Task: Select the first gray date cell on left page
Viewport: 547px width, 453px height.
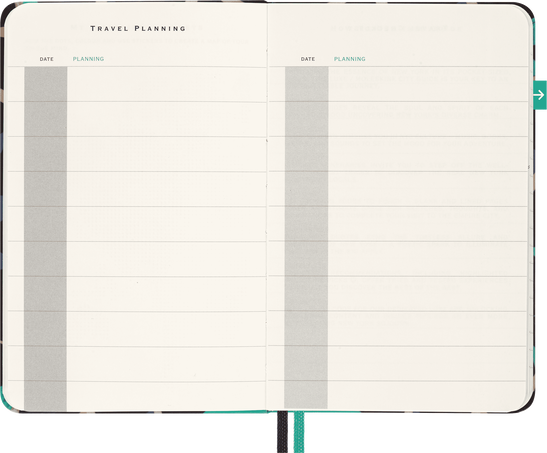Action: pos(46,84)
